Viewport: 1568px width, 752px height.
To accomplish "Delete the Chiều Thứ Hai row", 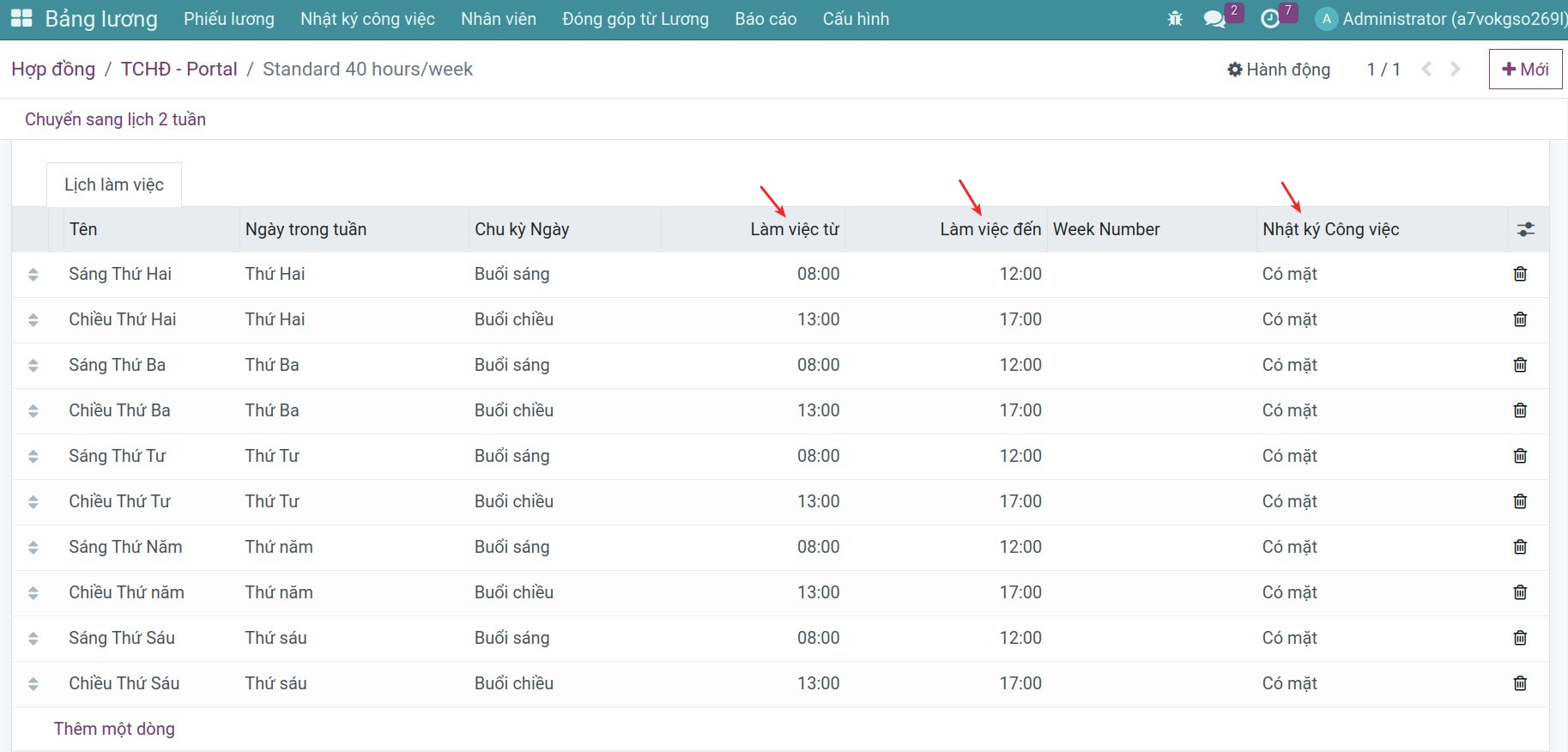I will (x=1520, y=319).
